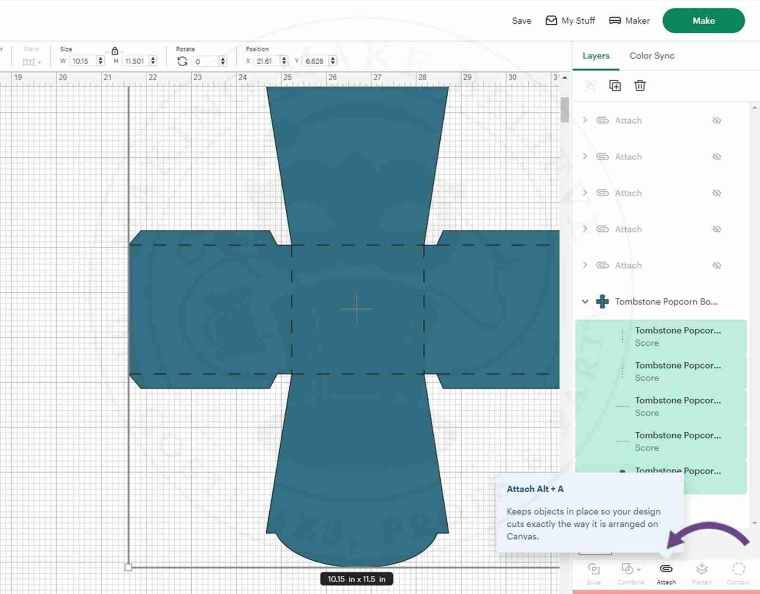This screenshot has width=760, height=594.
Task: Click the Contour tool icon
Action: [738, 568]
